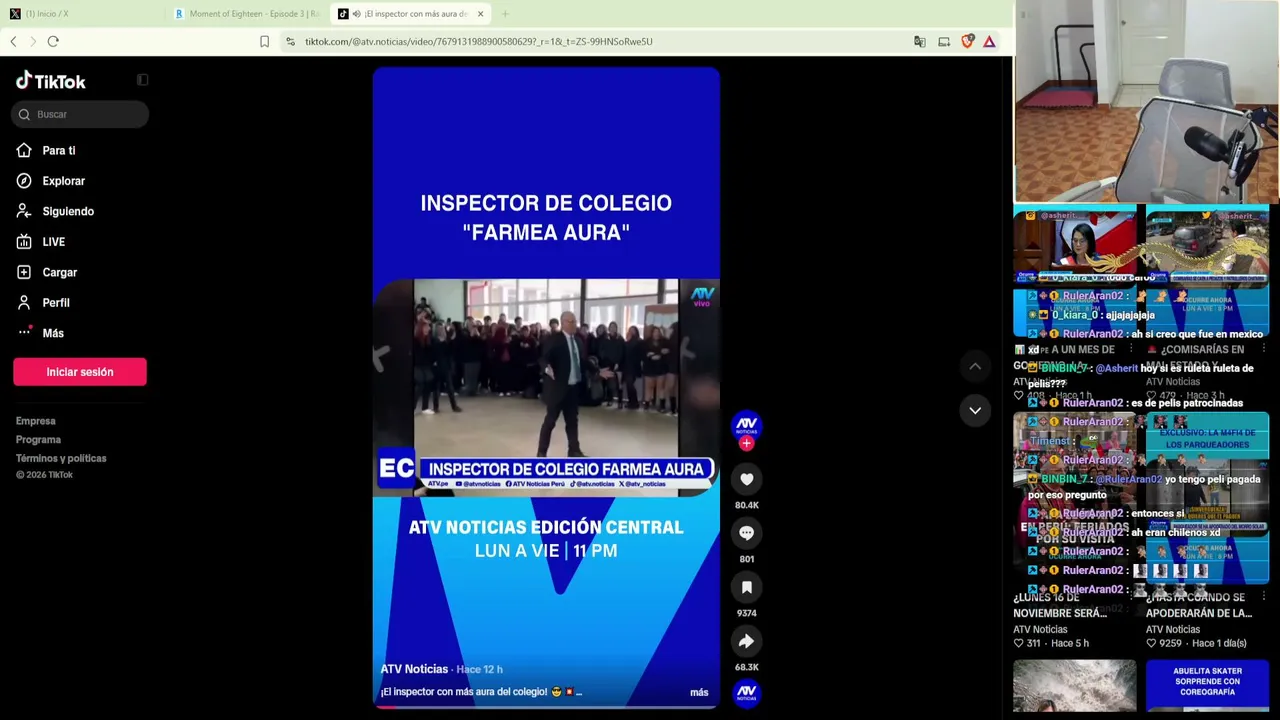Click the cast screen icon in the address bar
Screen dimensions: 1280x720
(x=944, y=41)
